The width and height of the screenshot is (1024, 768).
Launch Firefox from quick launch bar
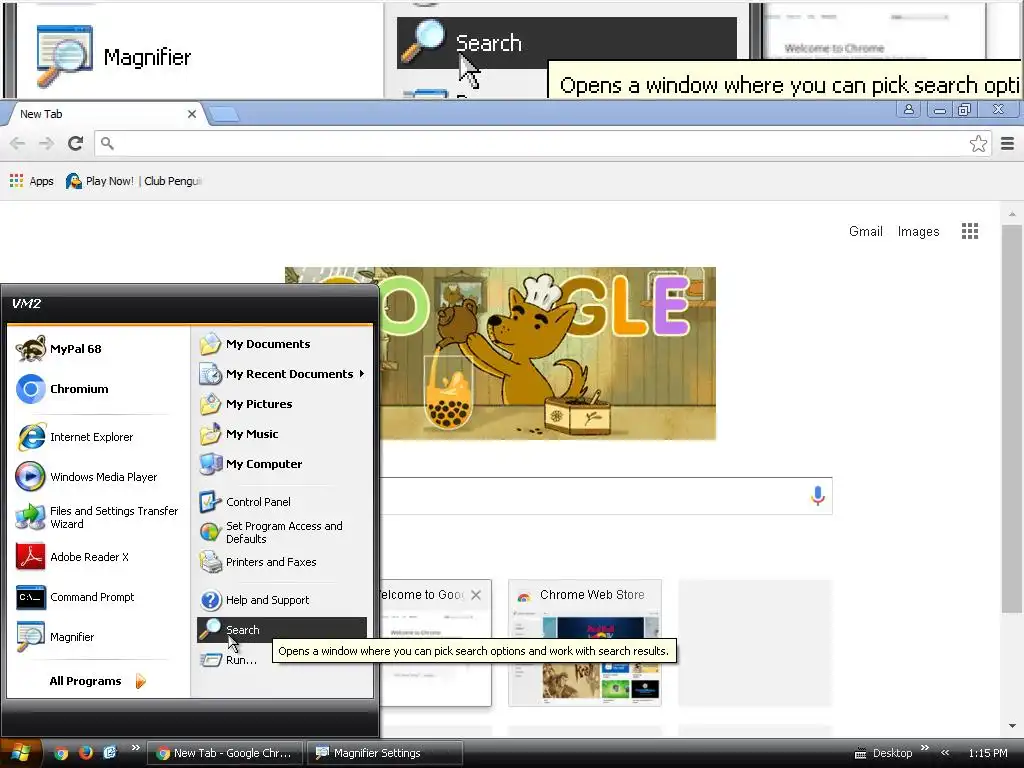(x=86, y=753)
